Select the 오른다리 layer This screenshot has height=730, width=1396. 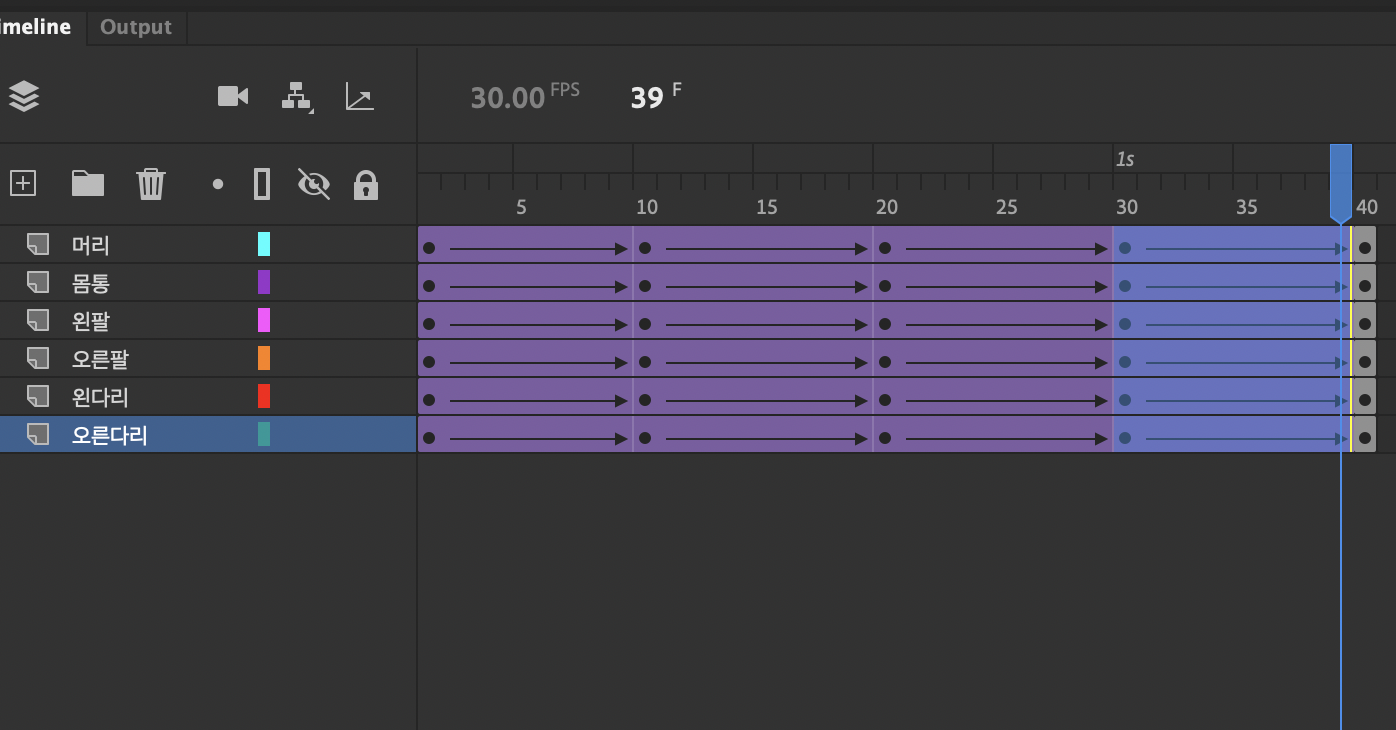tap(208, 435)
